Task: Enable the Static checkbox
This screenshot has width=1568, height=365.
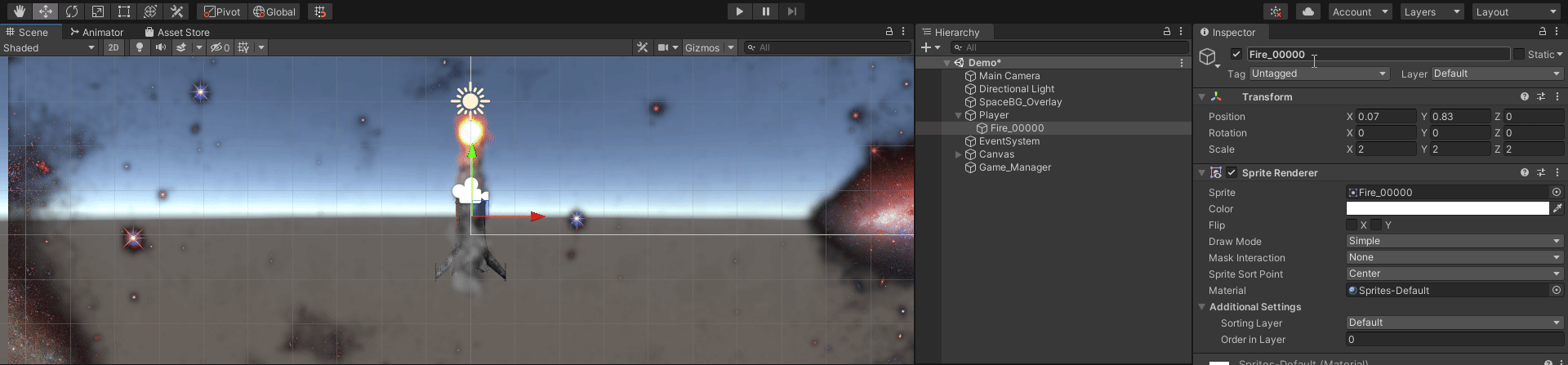Action: tap(1519, 54)
